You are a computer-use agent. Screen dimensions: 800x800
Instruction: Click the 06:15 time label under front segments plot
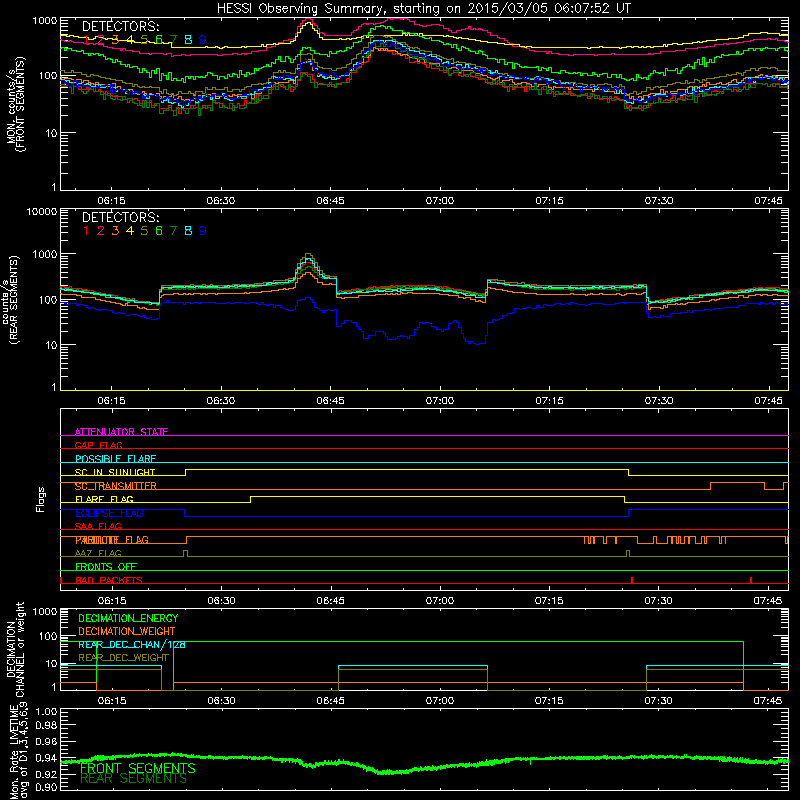tap(112, 201)
